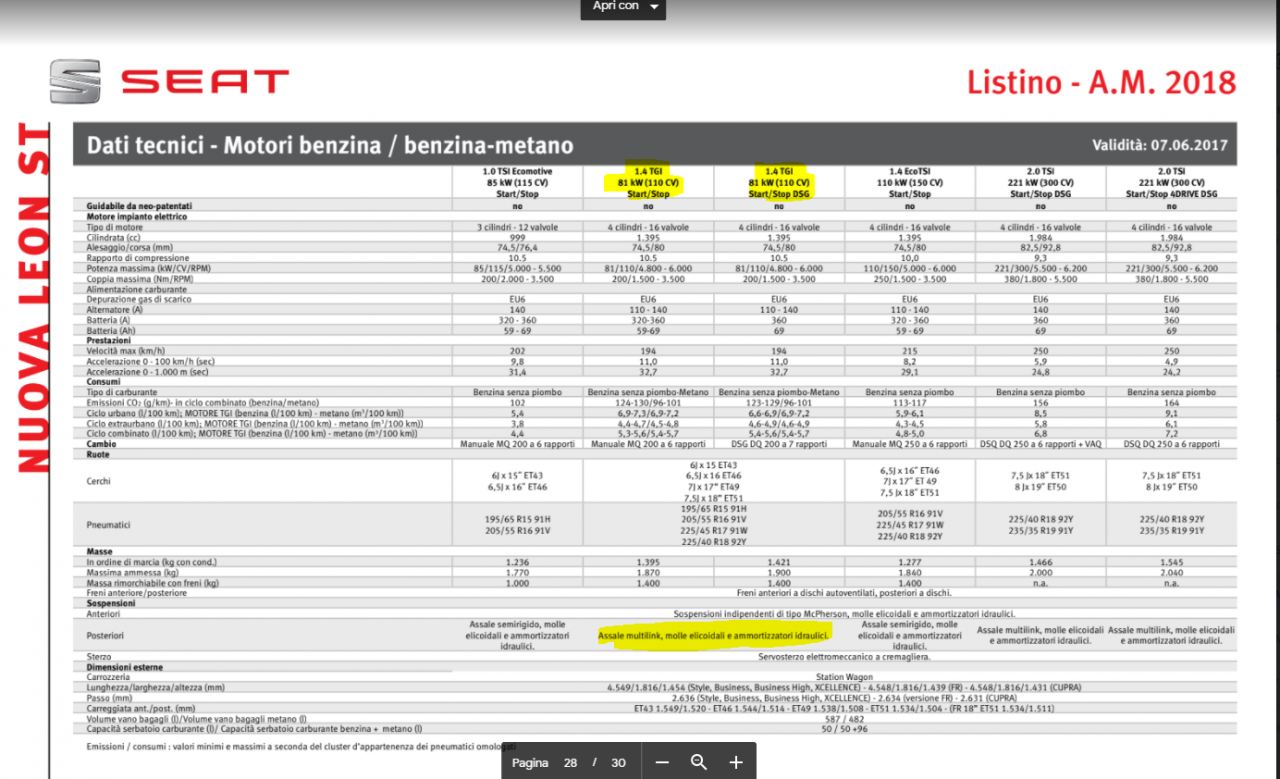
Task: Click the boot volume value "587 / 482"
Action: 844,719
